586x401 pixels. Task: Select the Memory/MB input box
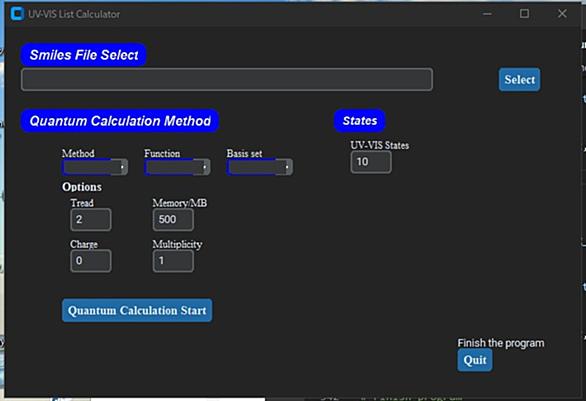(173, 219)
